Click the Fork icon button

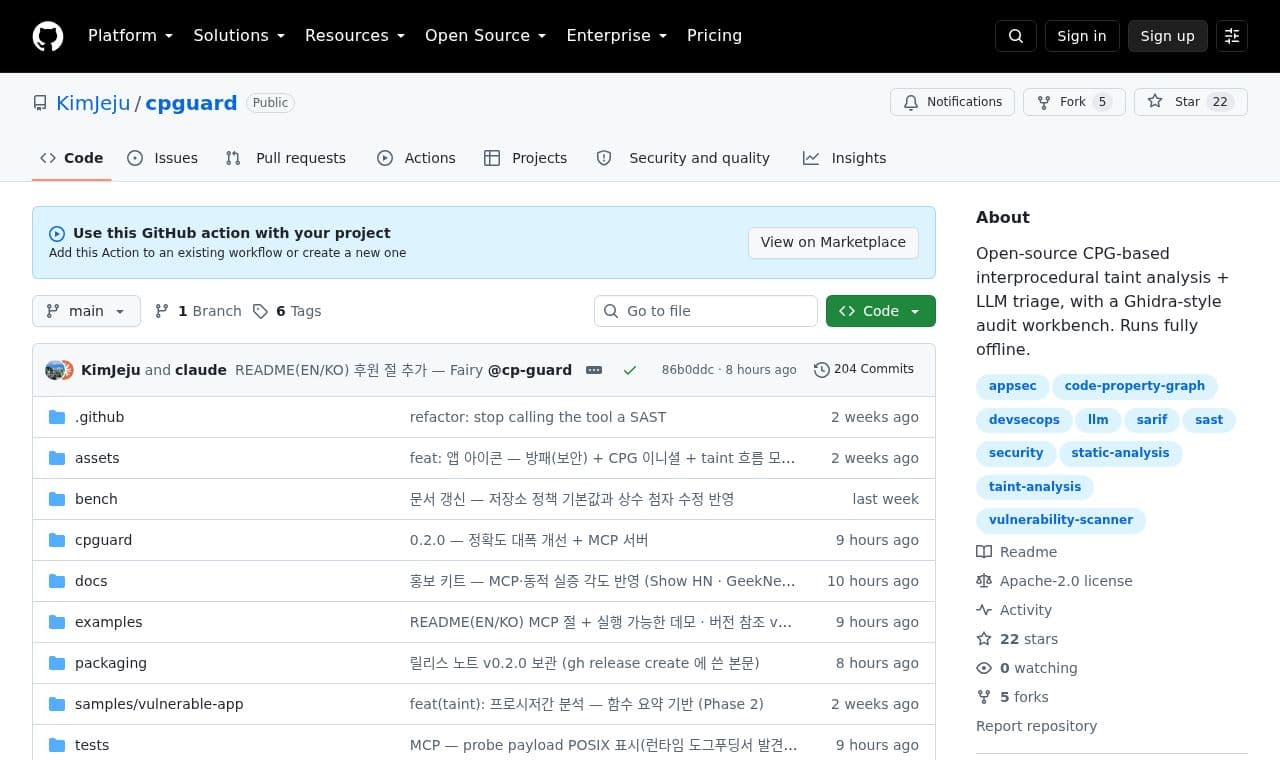pyautogui.click(x=1074, y=102)
